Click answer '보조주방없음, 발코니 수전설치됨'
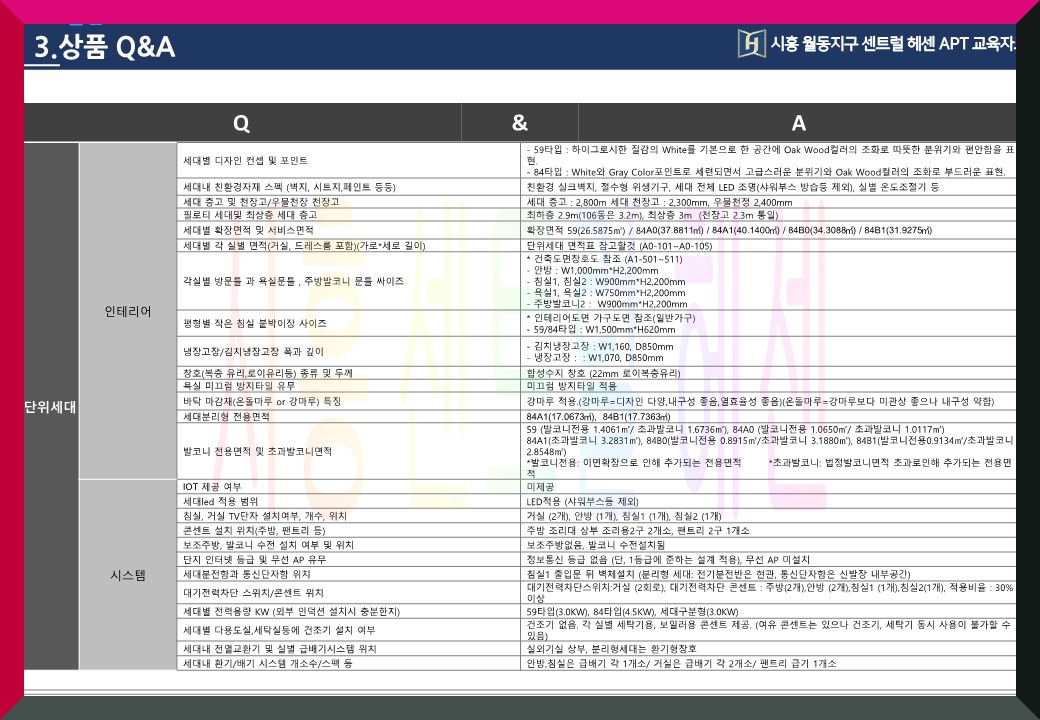 pyautogui.click(x=595, y=545)
